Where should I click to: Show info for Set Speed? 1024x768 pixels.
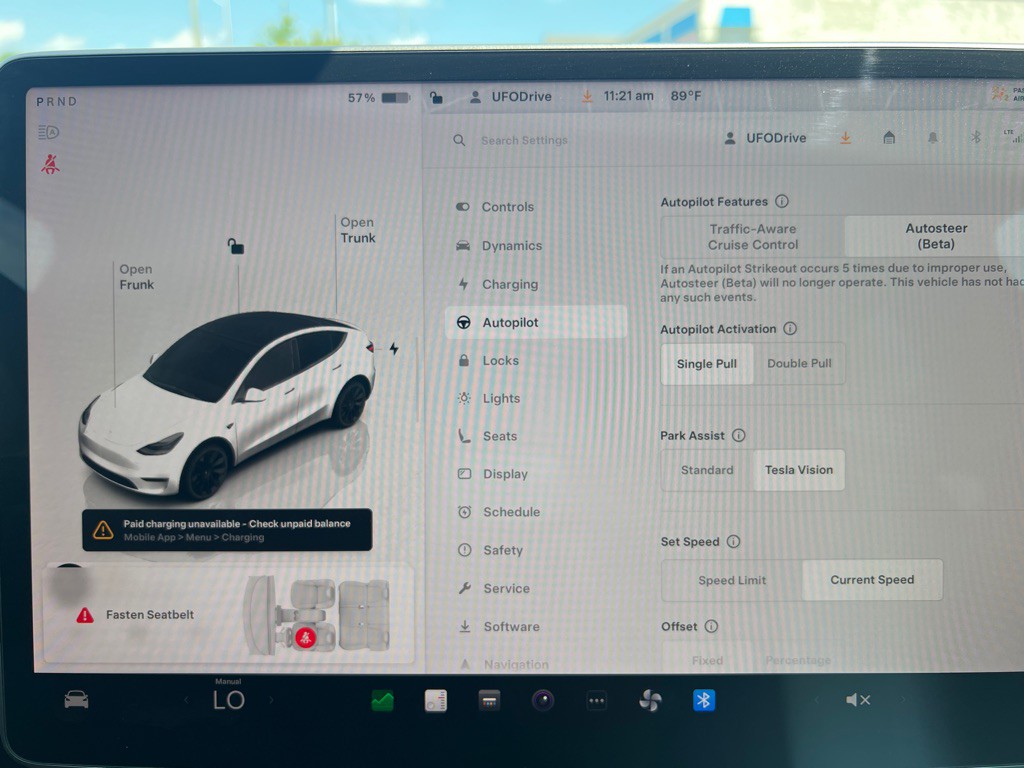733,541
